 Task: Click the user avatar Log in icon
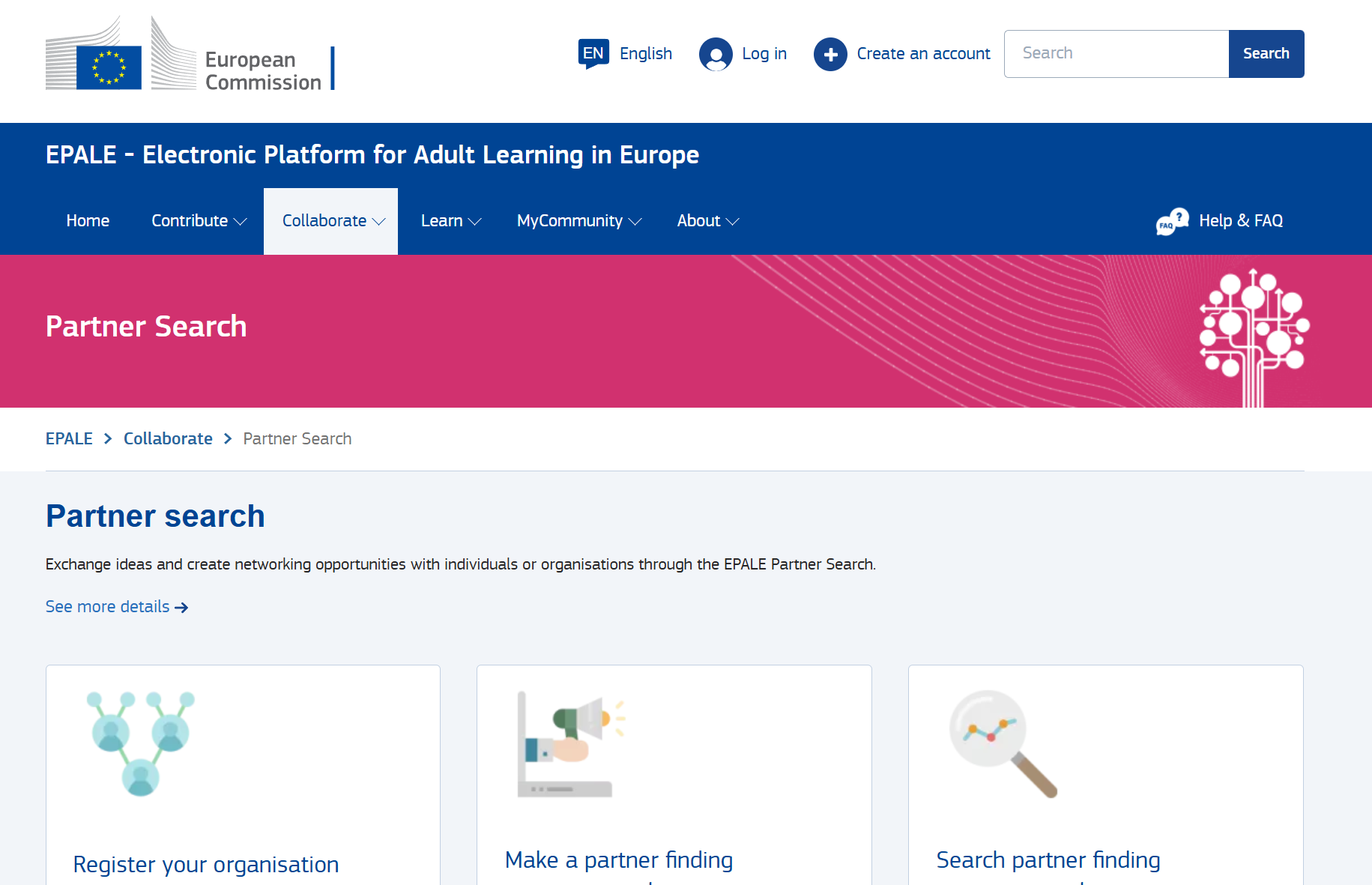click(x=716, y=55)
